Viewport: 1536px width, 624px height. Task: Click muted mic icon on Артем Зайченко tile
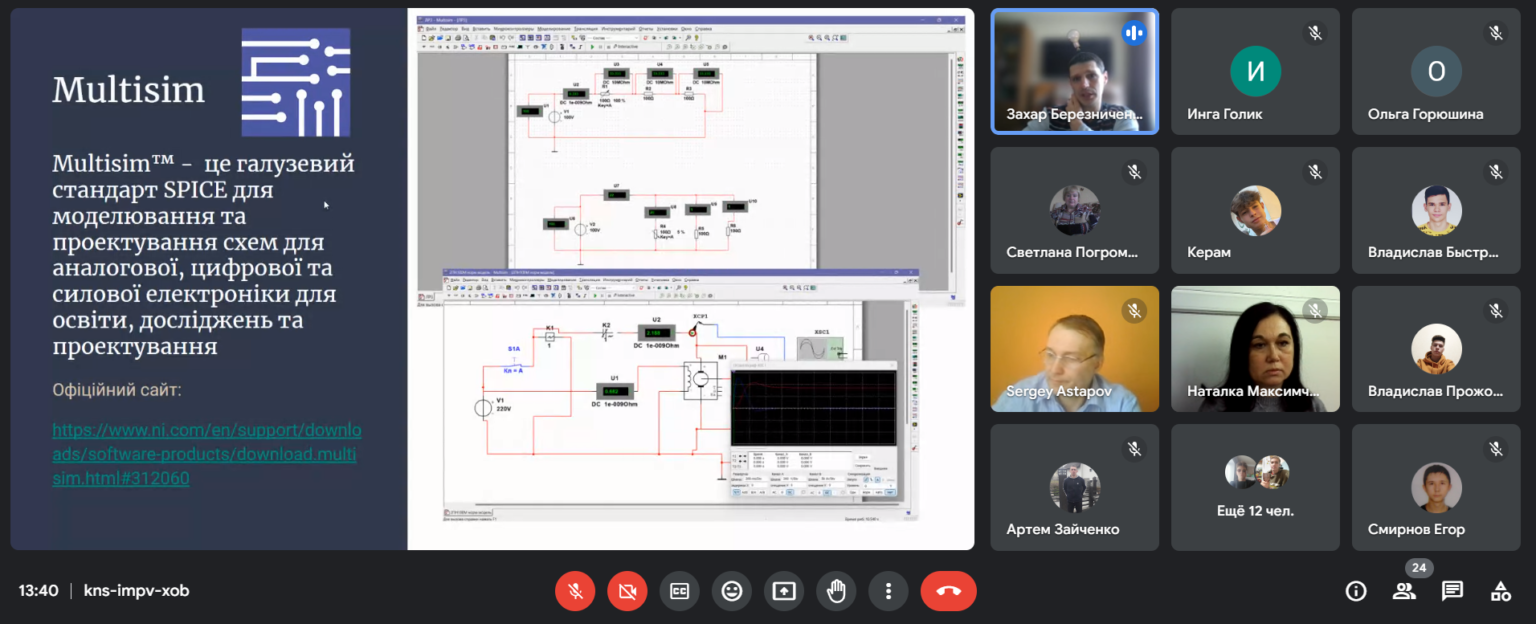pyautogui.click(x=1134, y=449)
